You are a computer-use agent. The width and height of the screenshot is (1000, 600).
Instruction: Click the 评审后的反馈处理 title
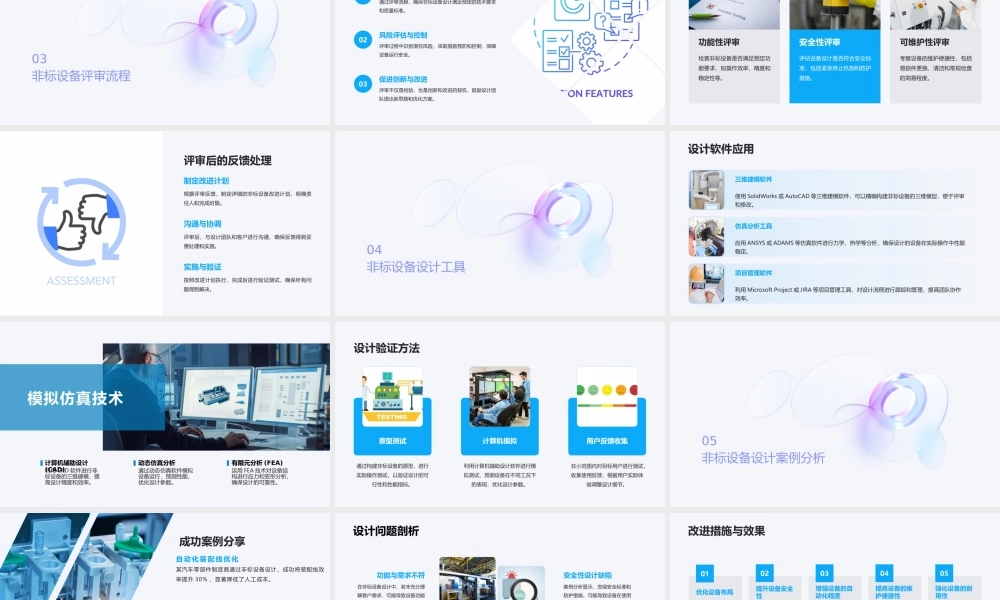[228, 161]
